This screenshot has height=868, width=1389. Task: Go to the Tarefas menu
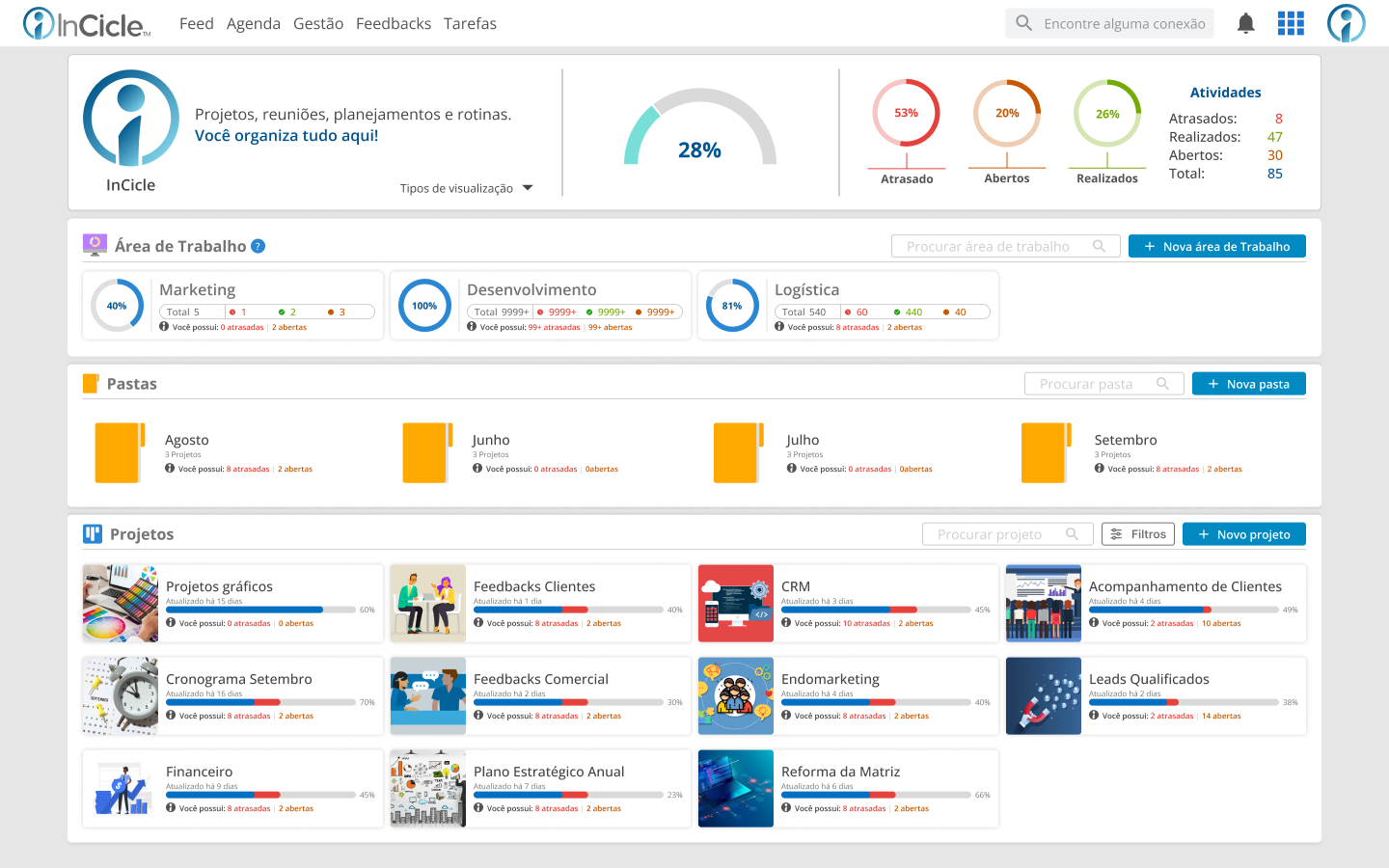coord(470,23)
